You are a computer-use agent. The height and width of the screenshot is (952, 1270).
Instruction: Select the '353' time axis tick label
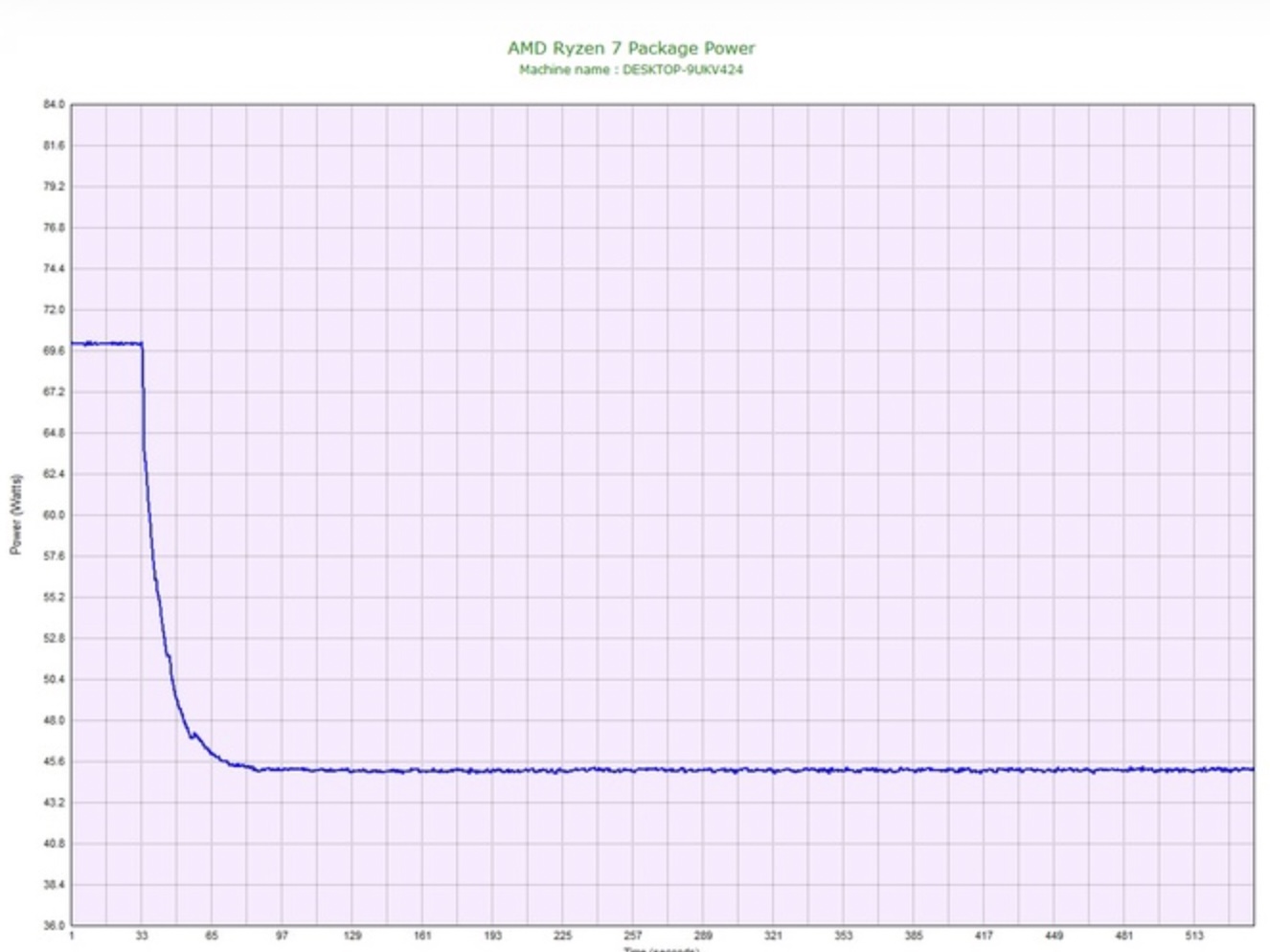(843, 936)
